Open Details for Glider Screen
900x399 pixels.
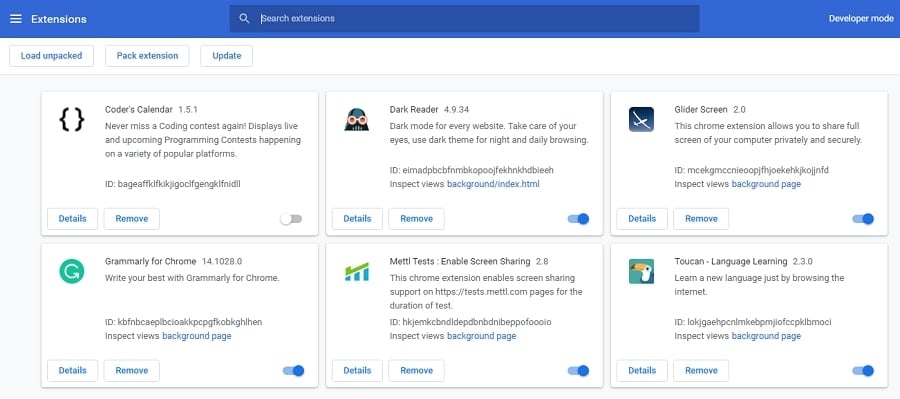pyautogui.click(x=642, y=219)
